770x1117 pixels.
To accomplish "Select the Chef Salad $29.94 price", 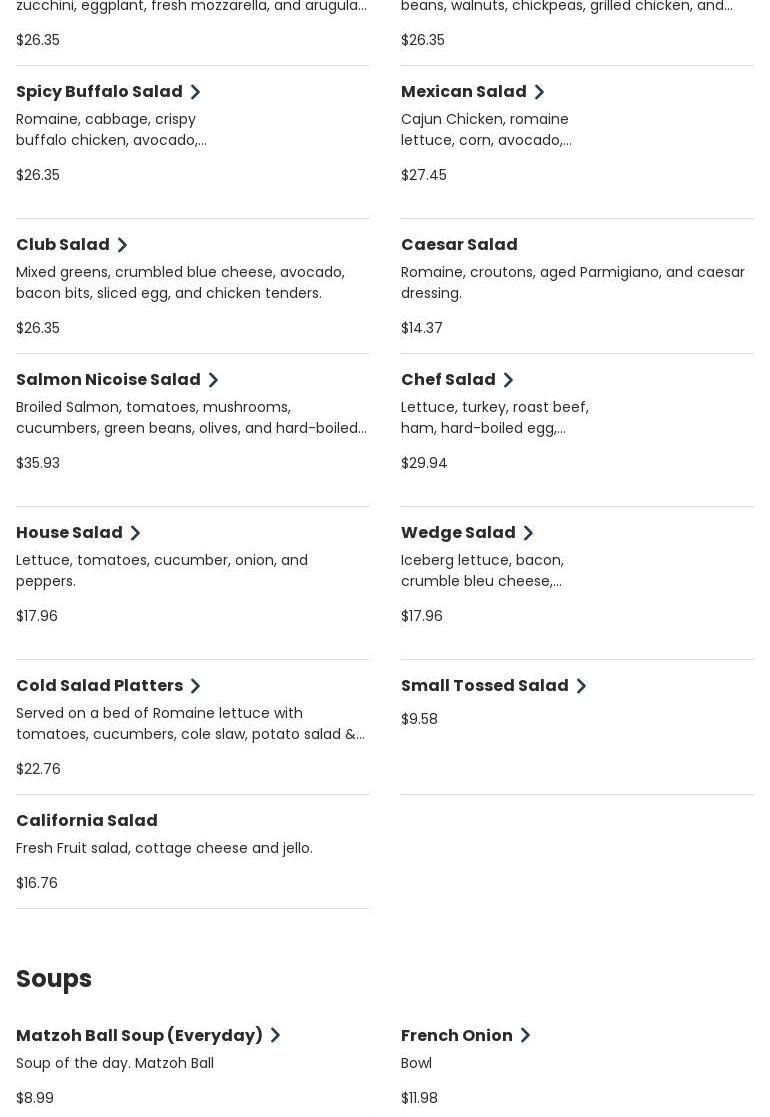I will pos(424,463).
